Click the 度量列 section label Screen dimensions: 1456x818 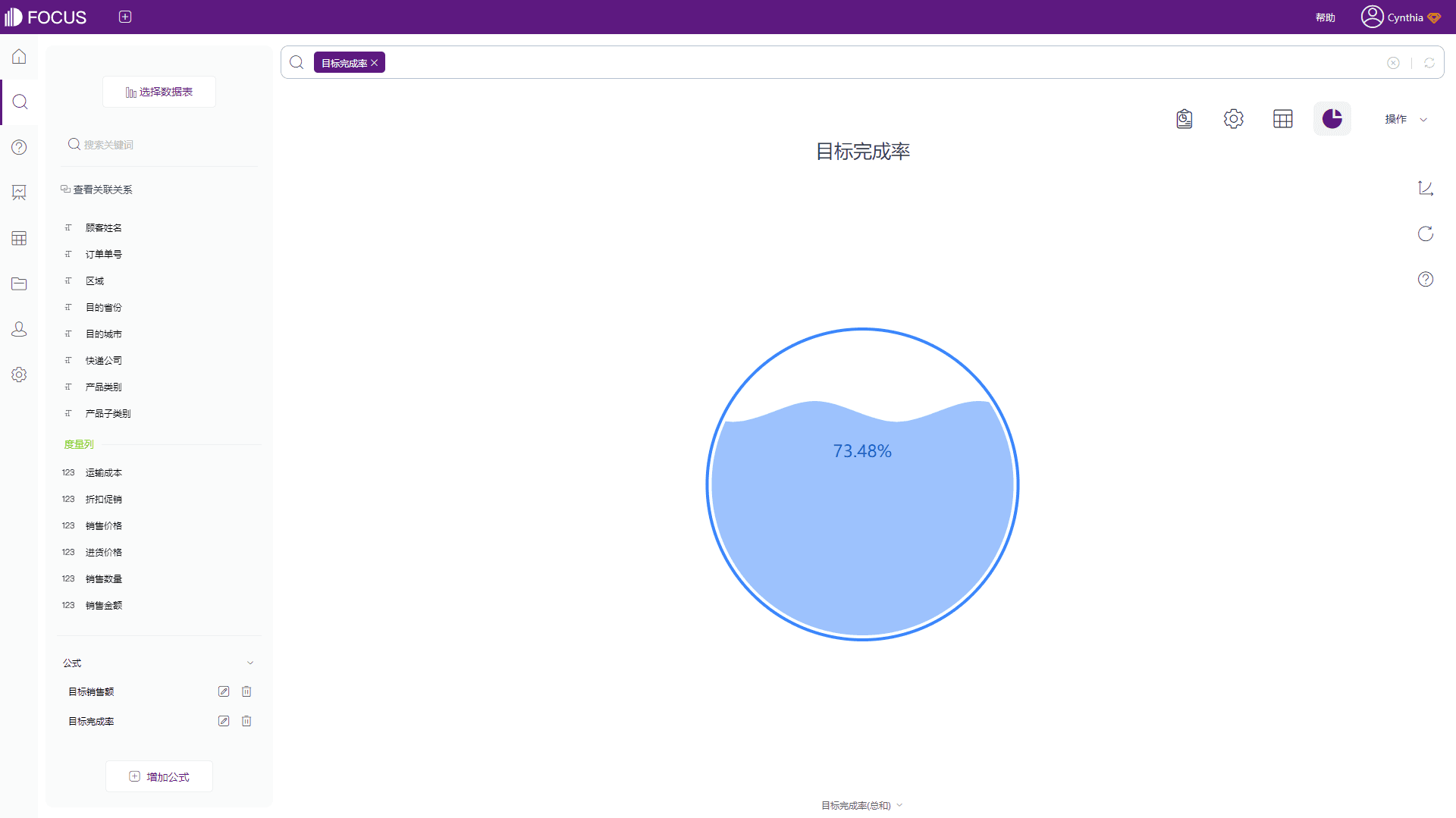click(x=79, y=444)
